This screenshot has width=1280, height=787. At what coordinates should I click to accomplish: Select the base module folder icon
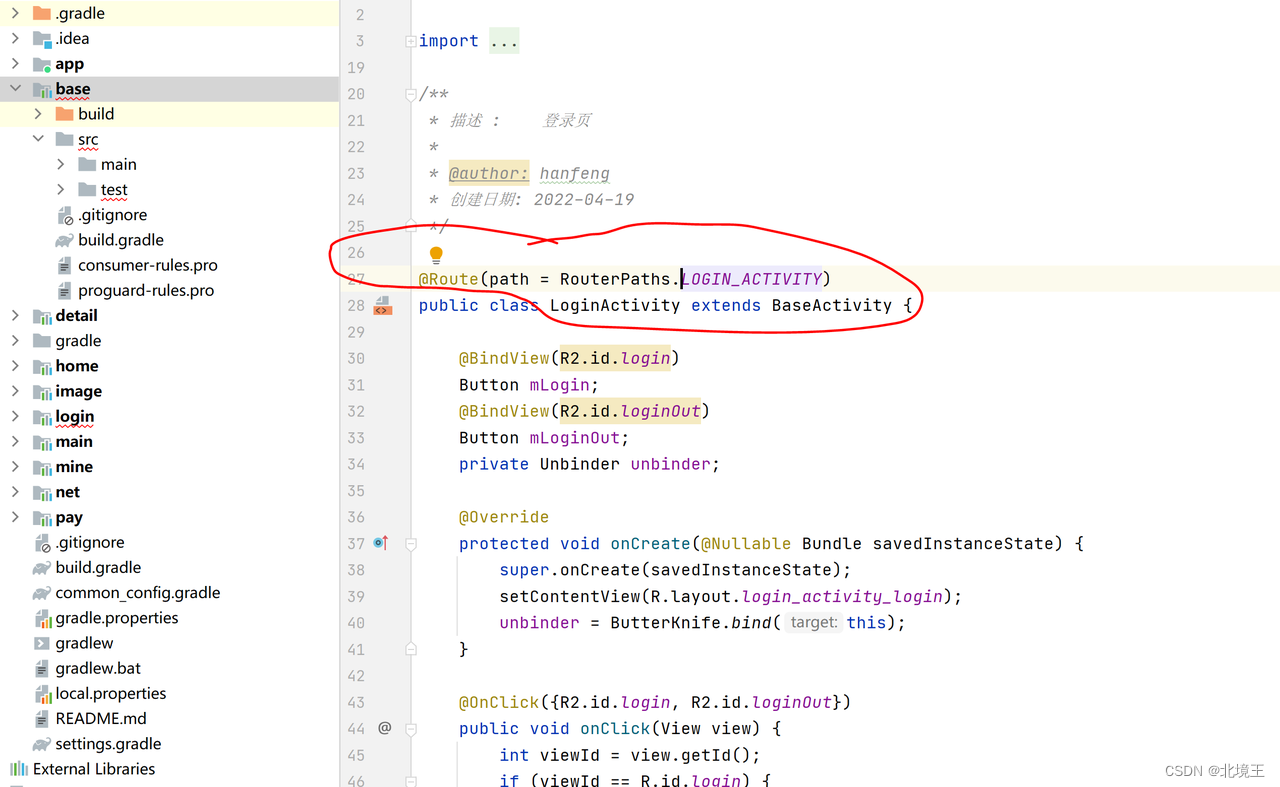[42, 89]
